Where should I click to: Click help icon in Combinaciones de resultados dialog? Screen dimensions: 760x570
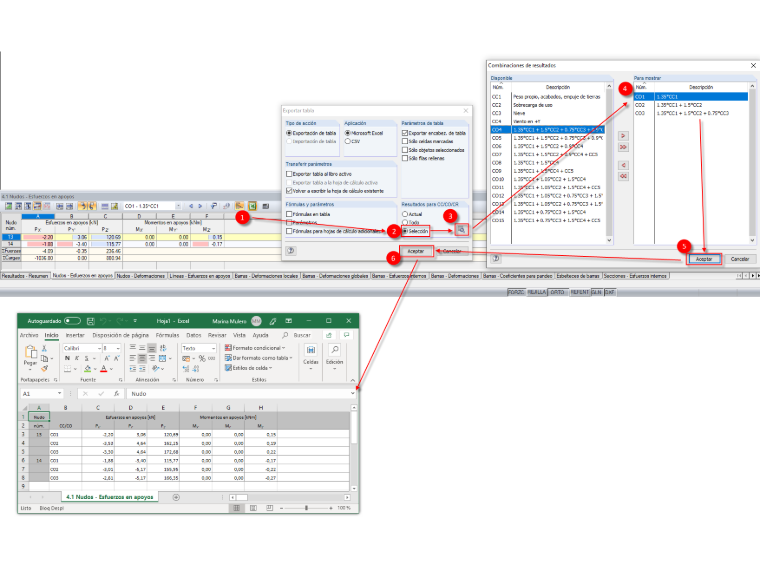[496, 258]
